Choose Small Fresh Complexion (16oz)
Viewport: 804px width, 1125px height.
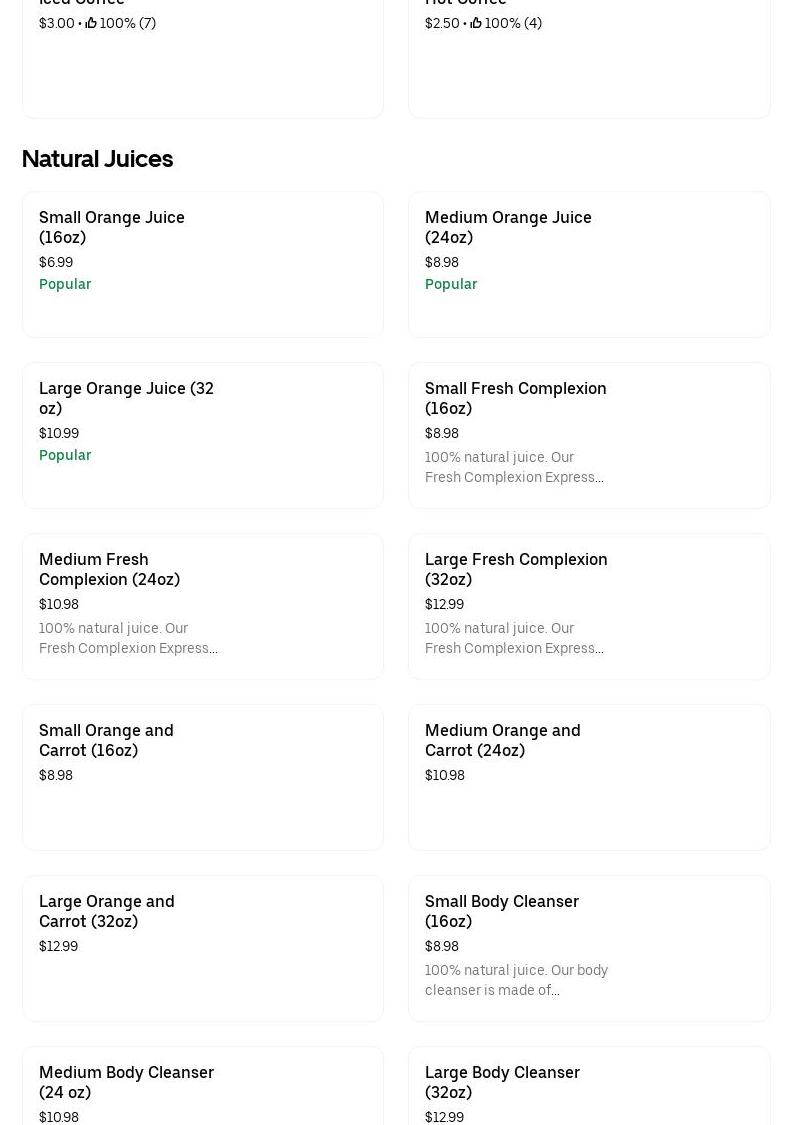click(x=515, y=398)
